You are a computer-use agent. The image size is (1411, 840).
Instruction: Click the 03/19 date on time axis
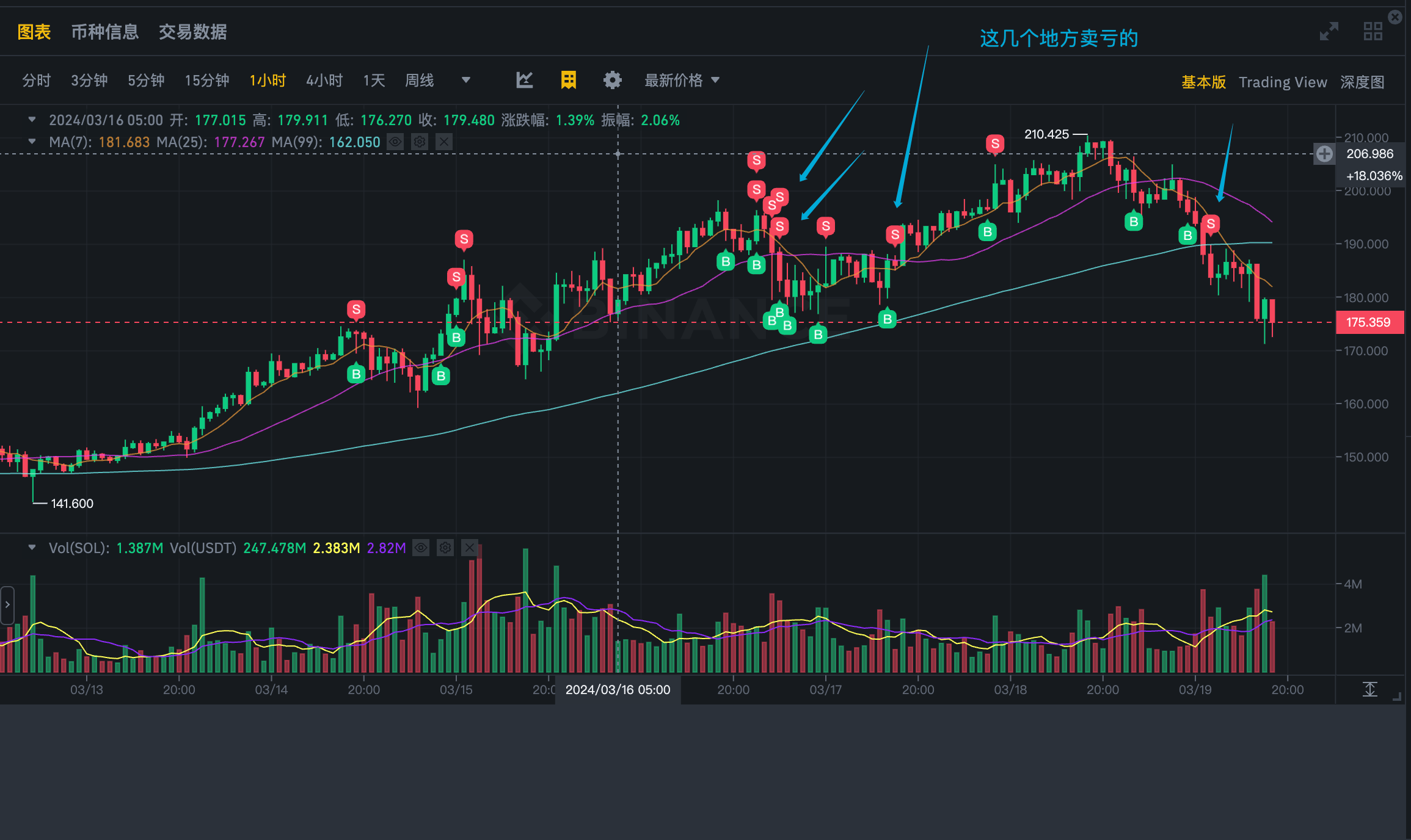pyautogui.click(x=1195, y=690)
